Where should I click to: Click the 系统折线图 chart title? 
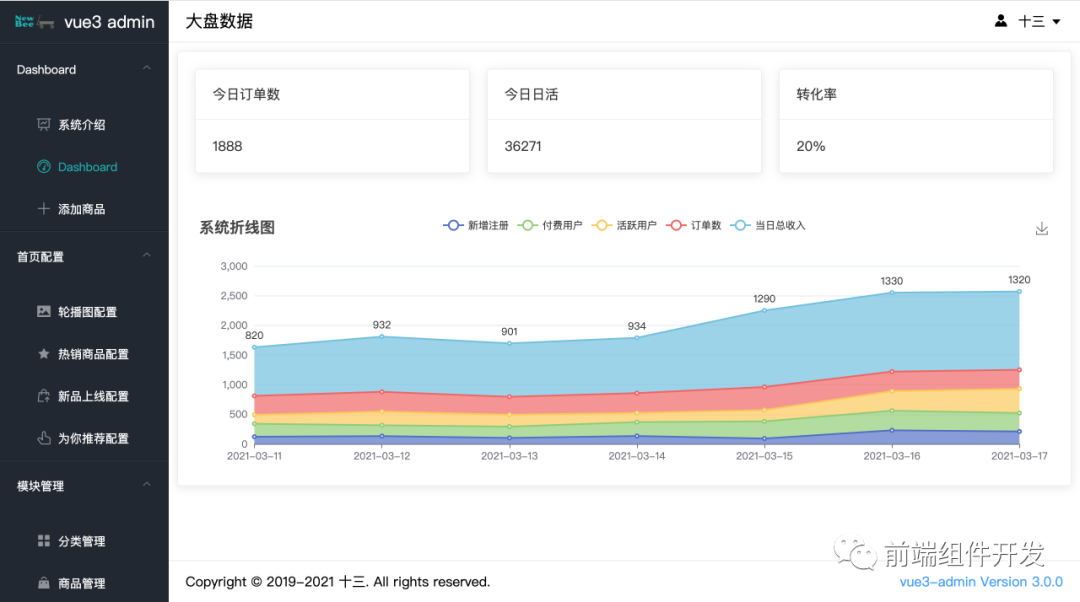pyautogui.click(x=237, y=227)
